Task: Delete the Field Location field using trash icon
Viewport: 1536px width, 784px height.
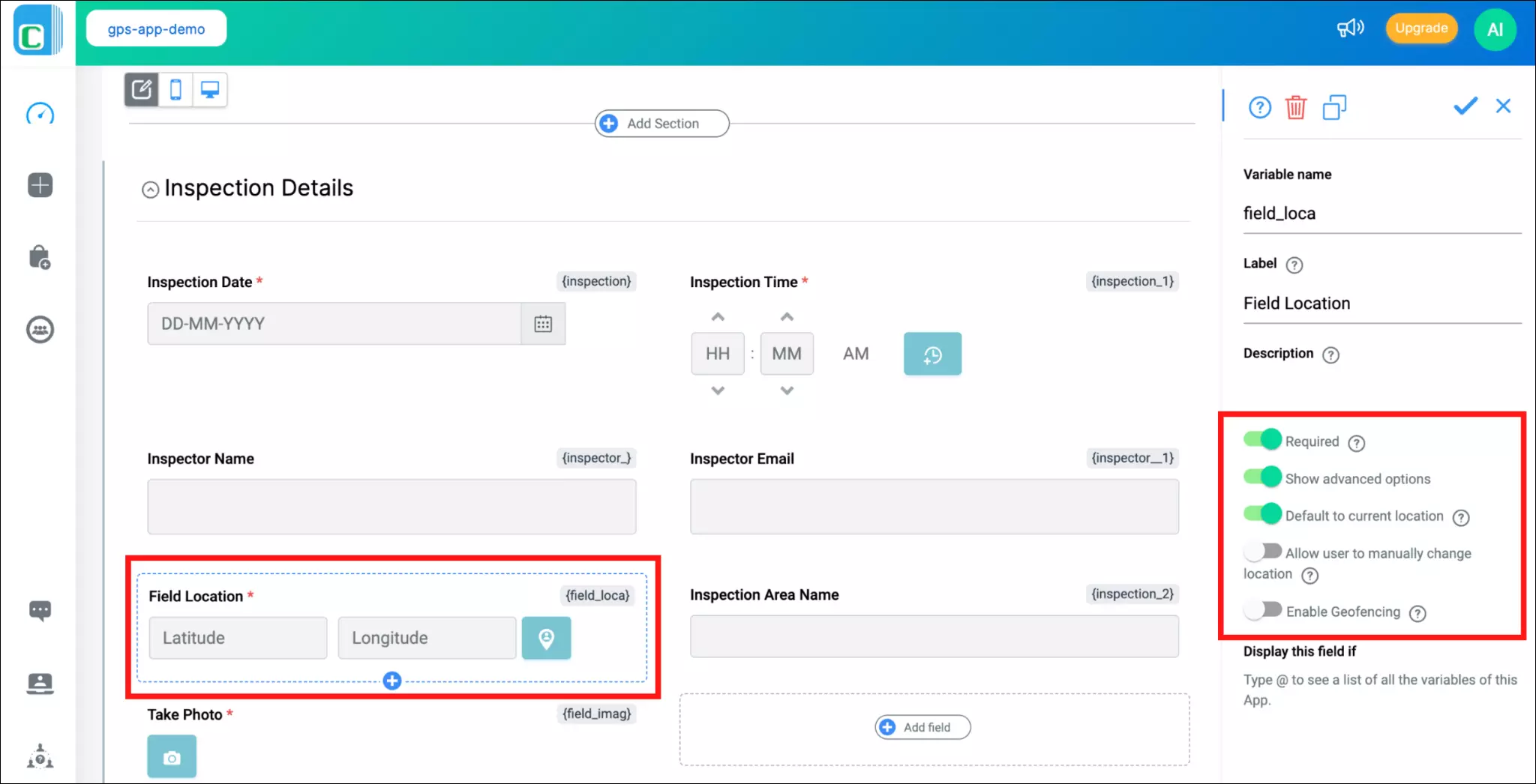Action: click(1297, 107)
